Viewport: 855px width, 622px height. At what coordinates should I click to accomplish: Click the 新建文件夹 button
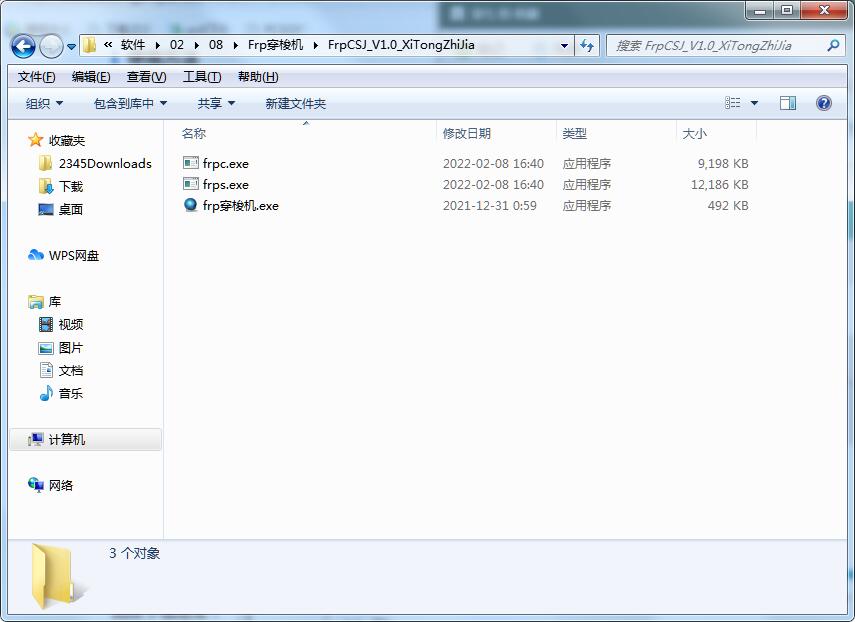coord(295,104)
